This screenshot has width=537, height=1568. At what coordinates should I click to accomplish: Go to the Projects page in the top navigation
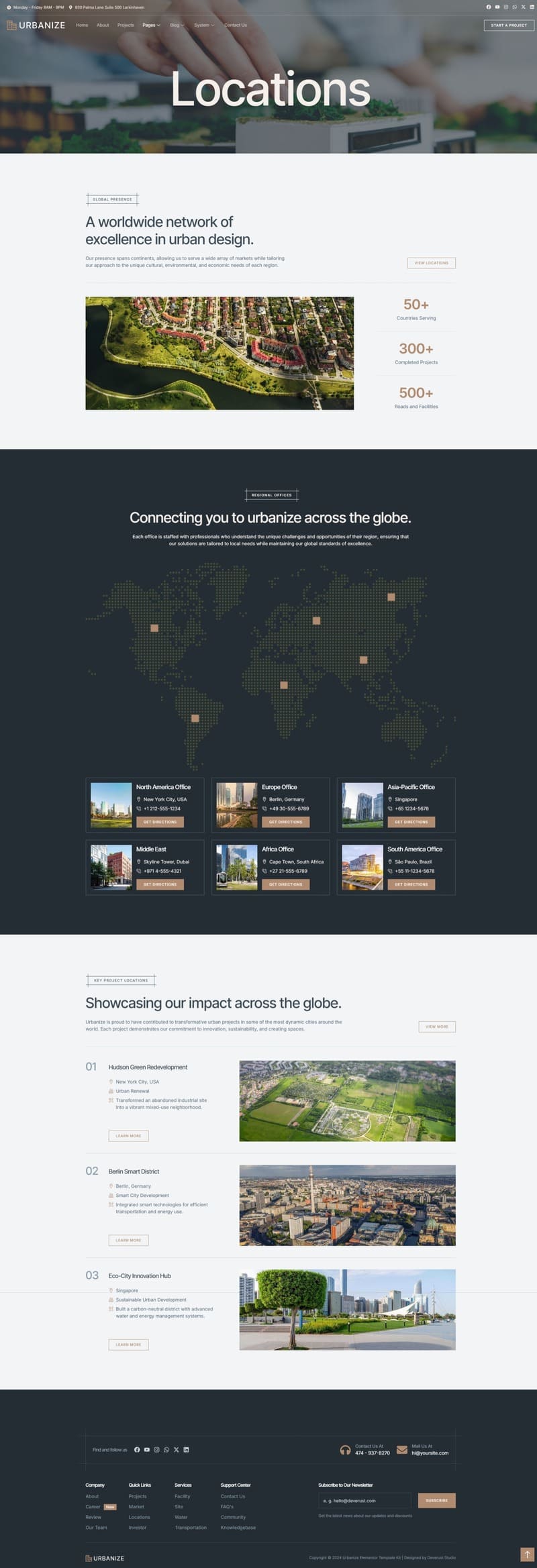126,25
